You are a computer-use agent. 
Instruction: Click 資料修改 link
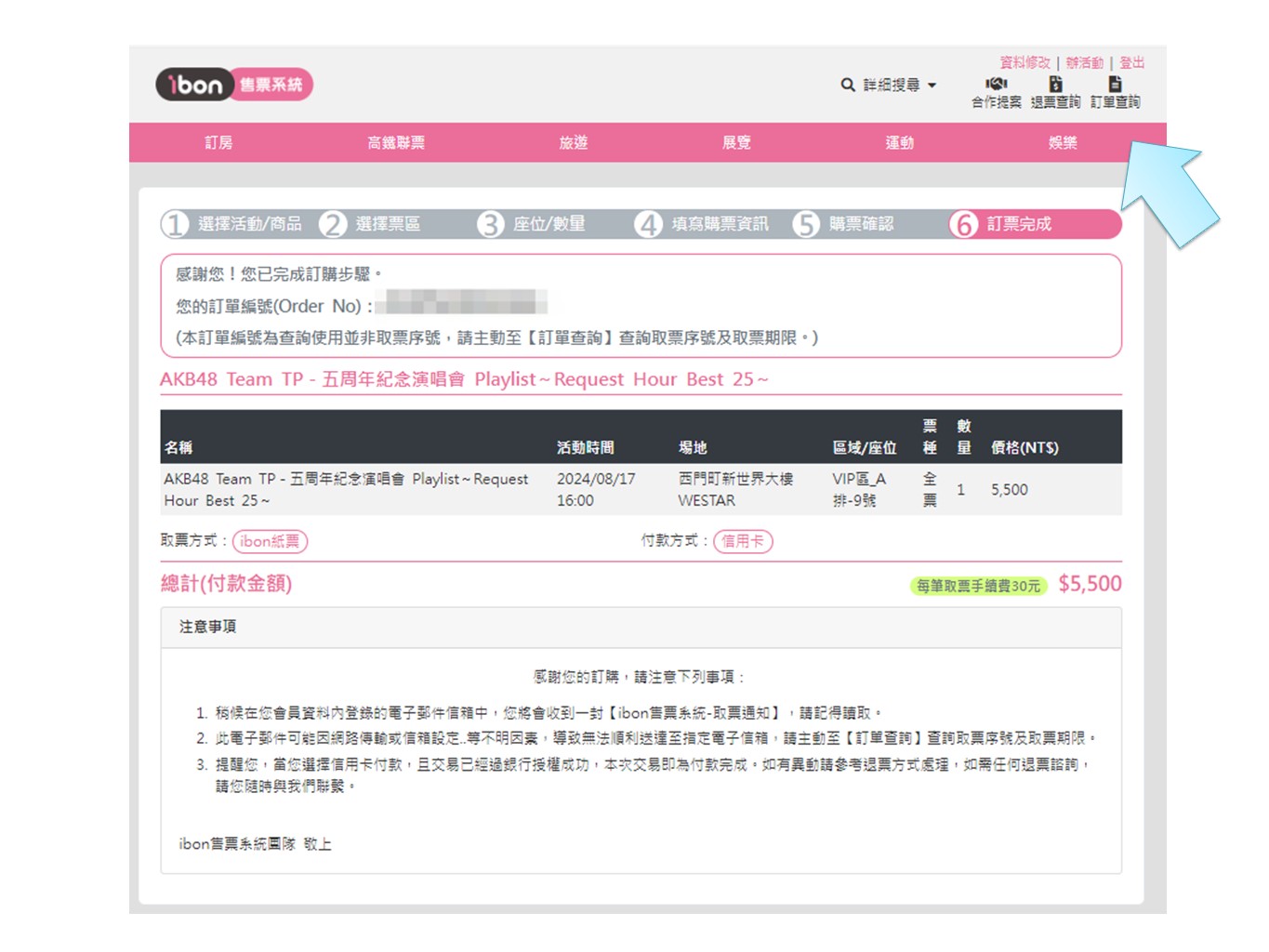pyautogui.click(x=1024, y=62)
